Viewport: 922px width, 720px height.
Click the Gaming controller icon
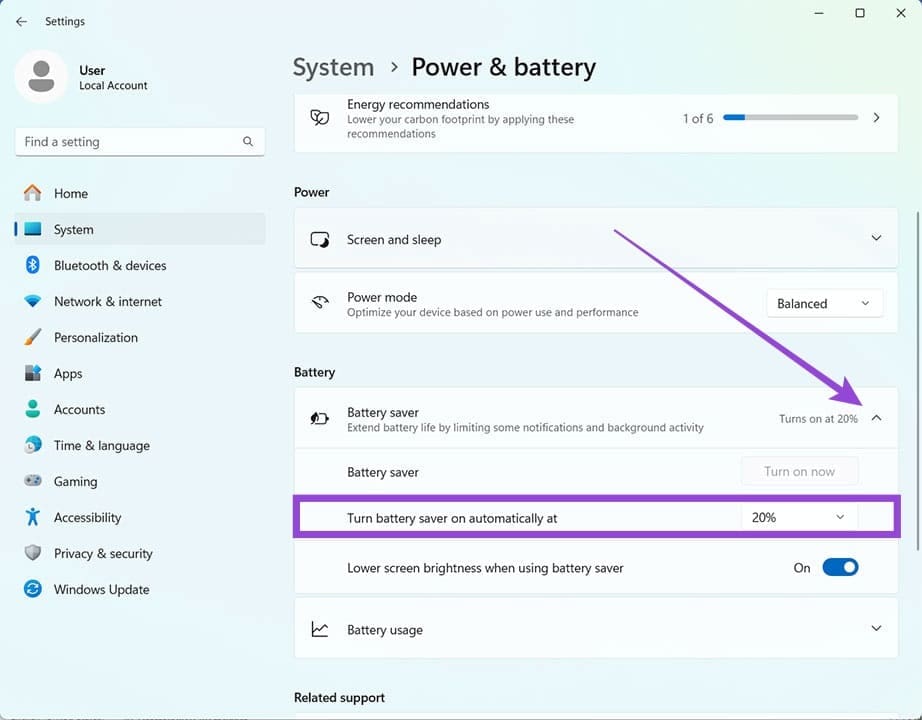pyautogui.click(x=33, y=481)
